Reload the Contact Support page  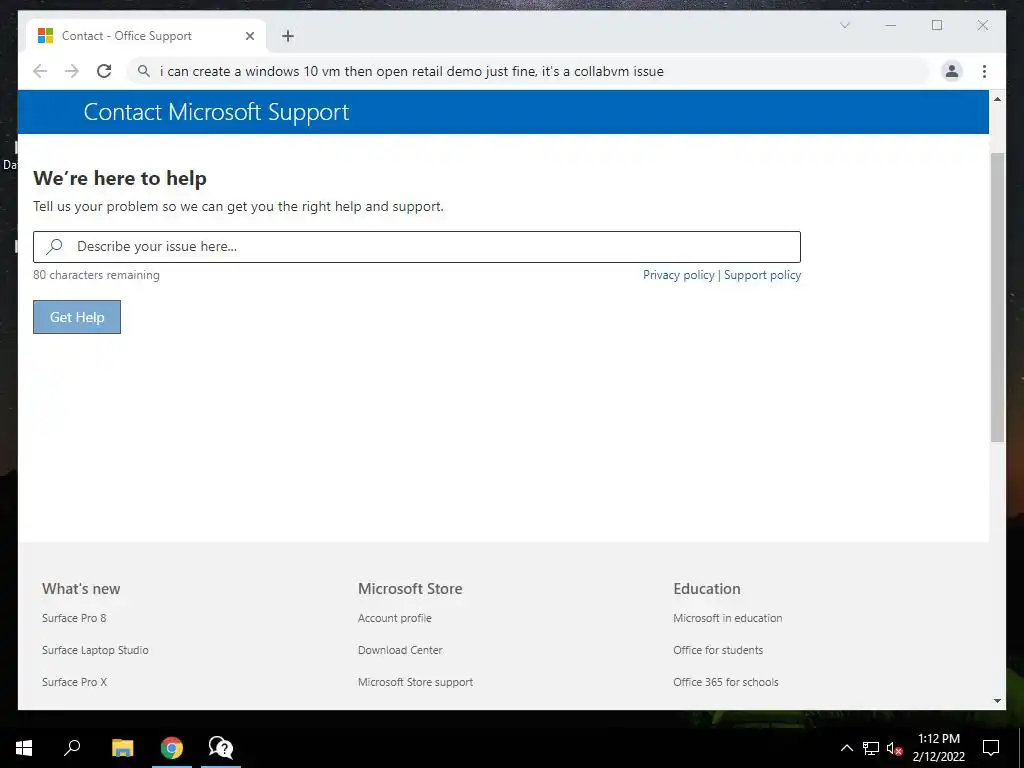click(x=104, y=71)
